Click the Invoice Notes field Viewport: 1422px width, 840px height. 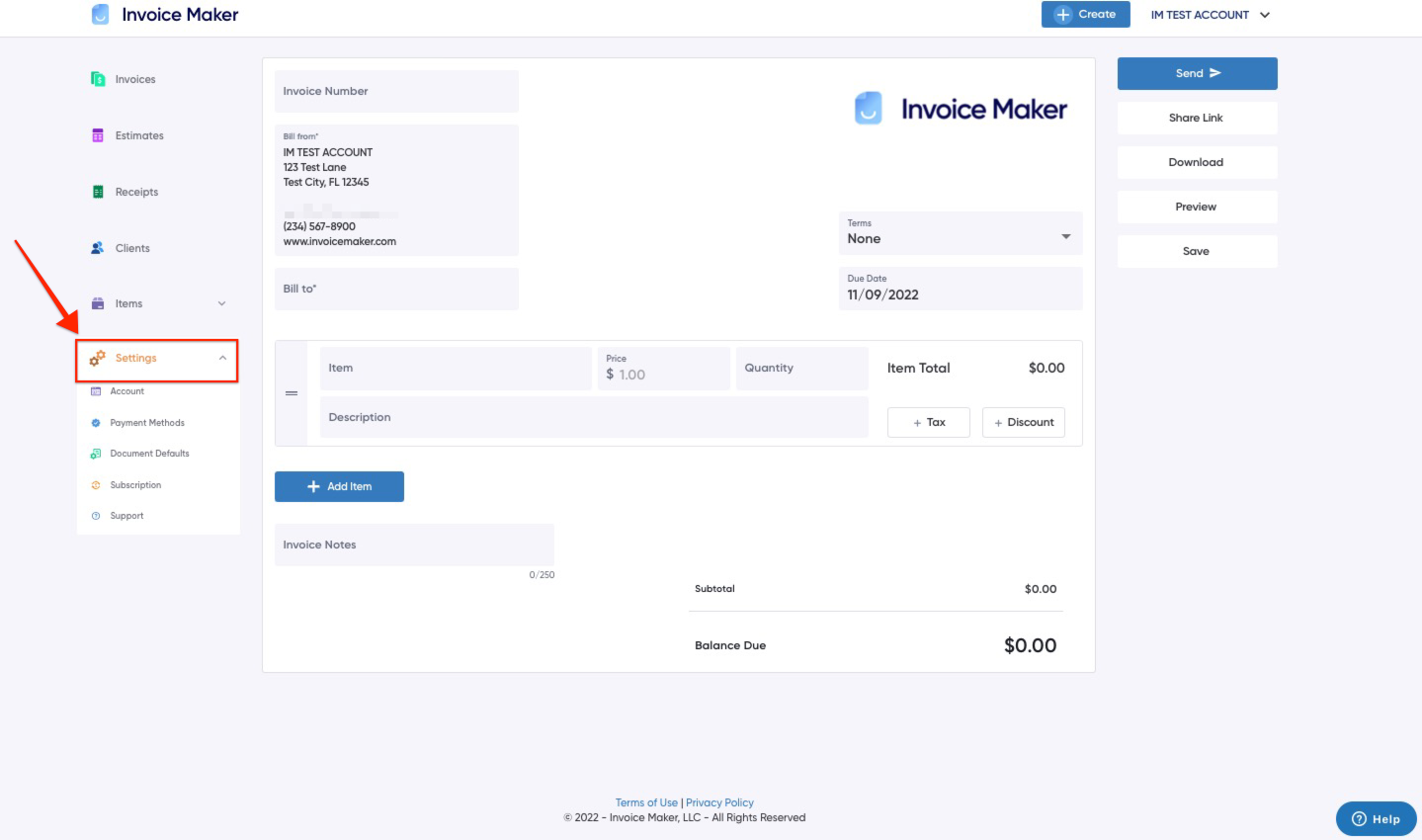[x=414, y=545]
